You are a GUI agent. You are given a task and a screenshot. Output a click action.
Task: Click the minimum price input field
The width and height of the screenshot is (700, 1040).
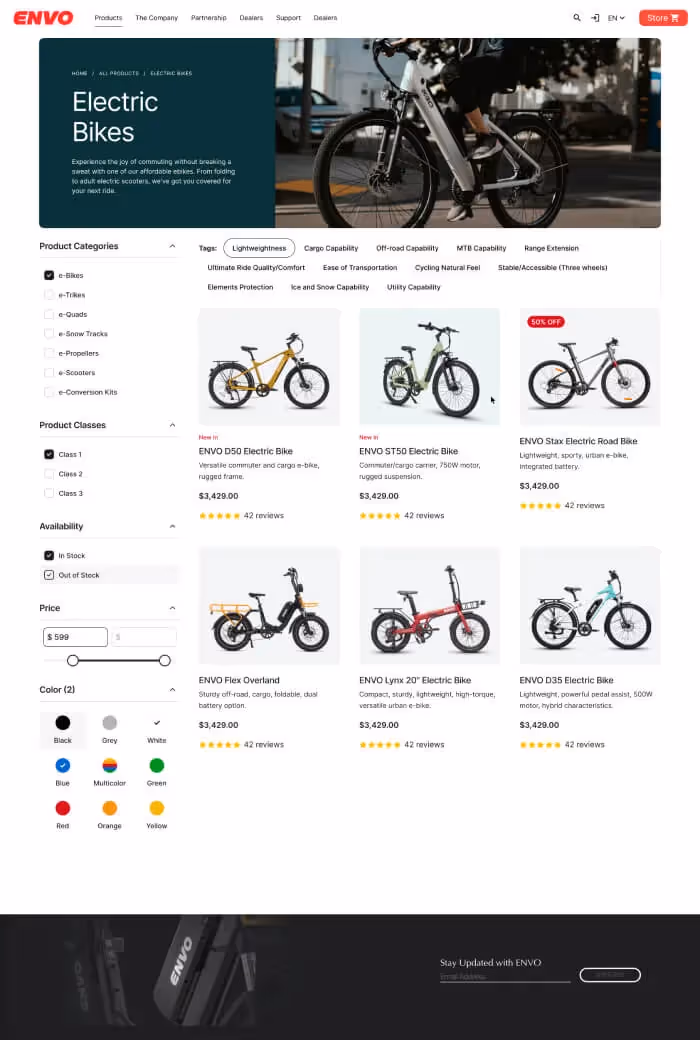tap(75, 637)
